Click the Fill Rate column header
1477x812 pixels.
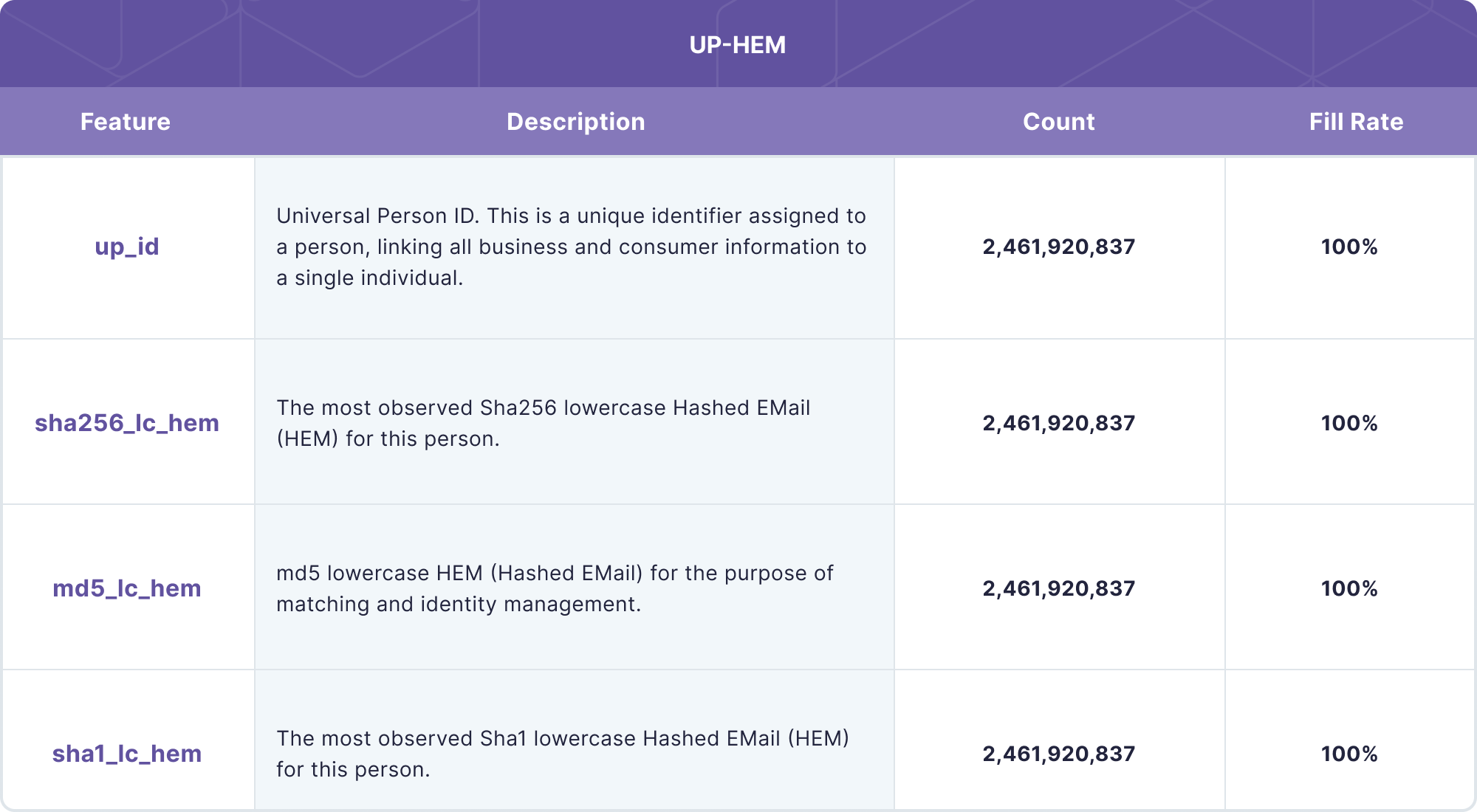[x=1356, y=121]
